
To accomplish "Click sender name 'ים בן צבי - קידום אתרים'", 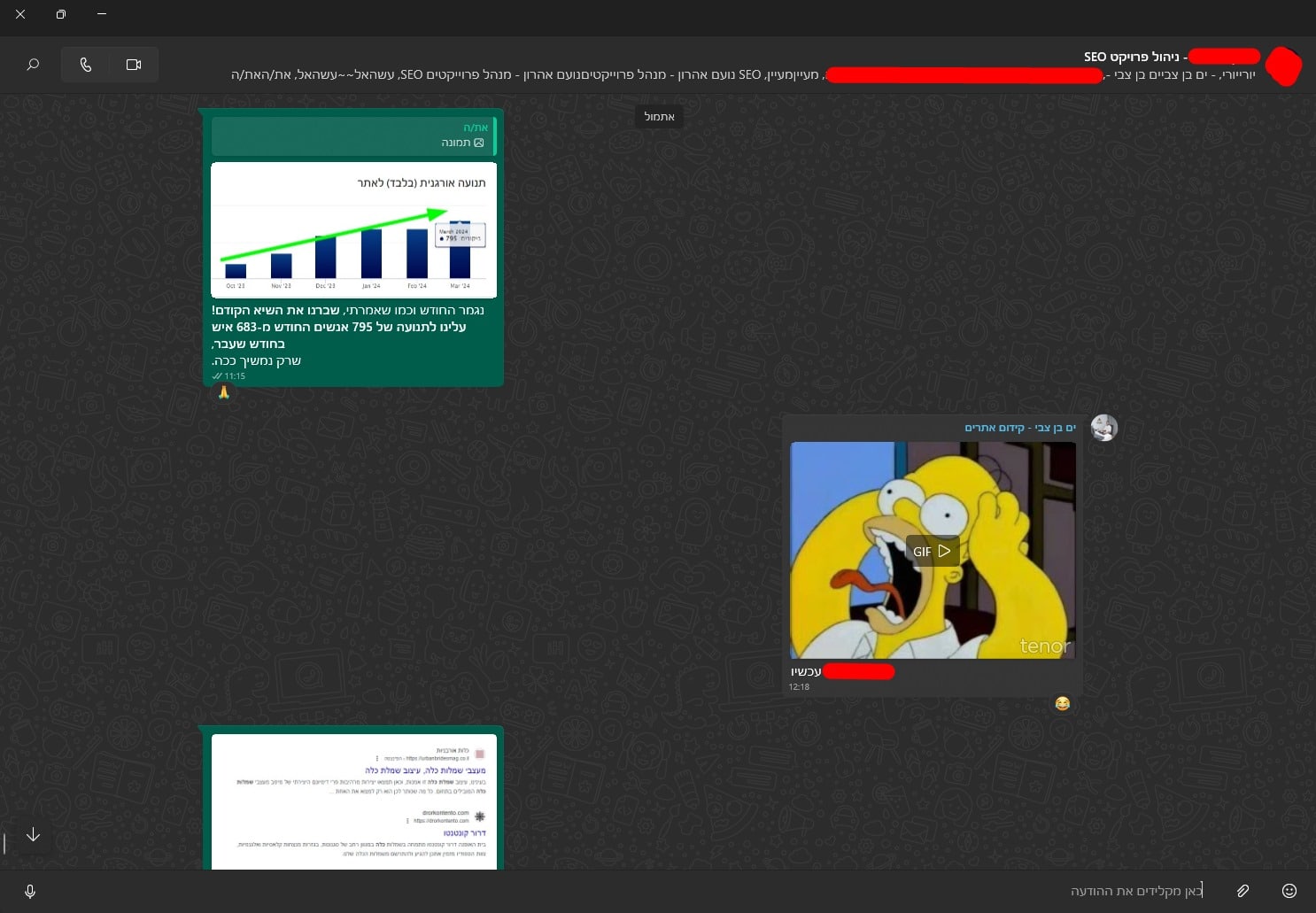I will click(x=1020, y=428).
